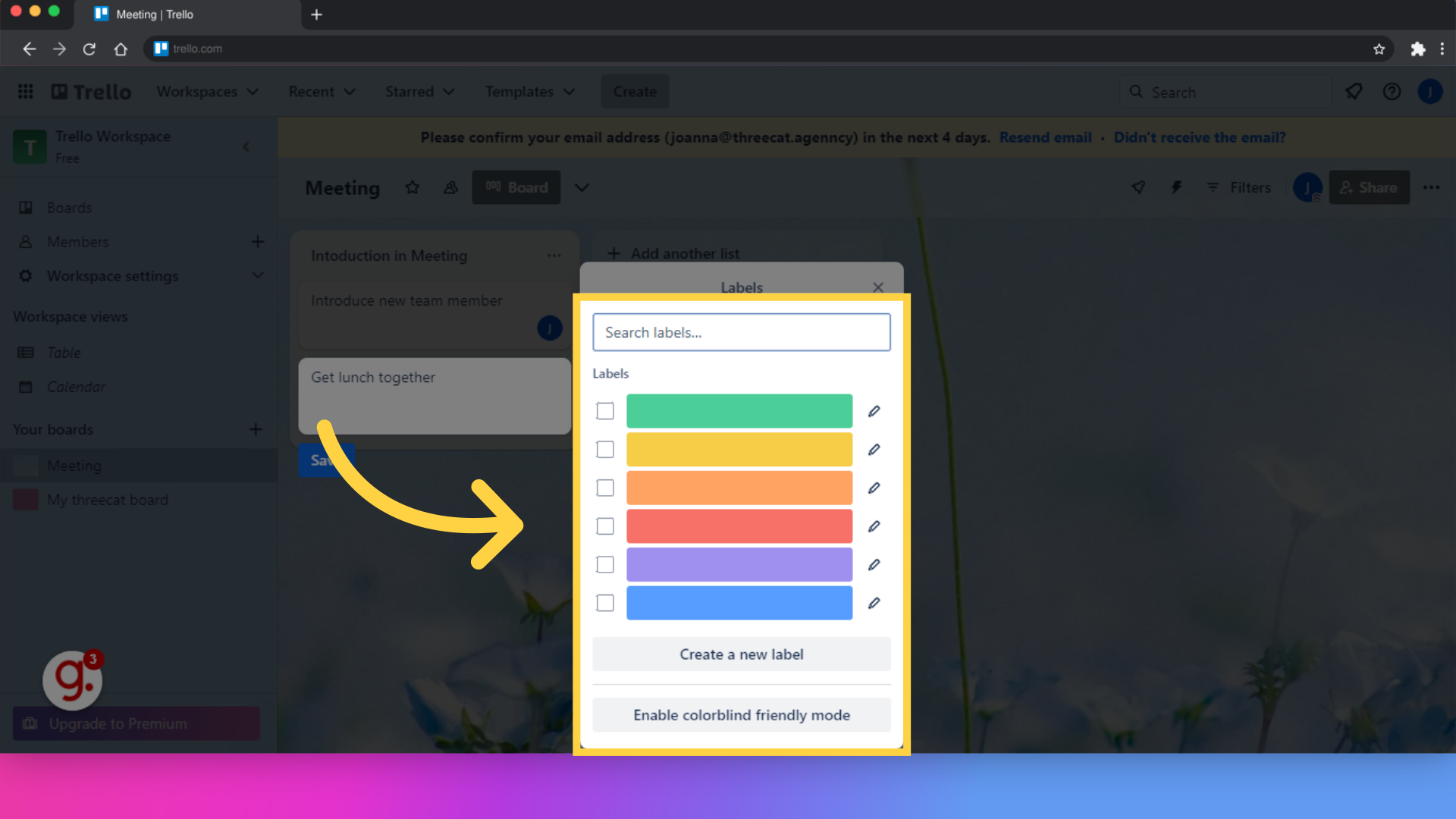
Task: Select the green label color
Action: (x=739, y=411)
